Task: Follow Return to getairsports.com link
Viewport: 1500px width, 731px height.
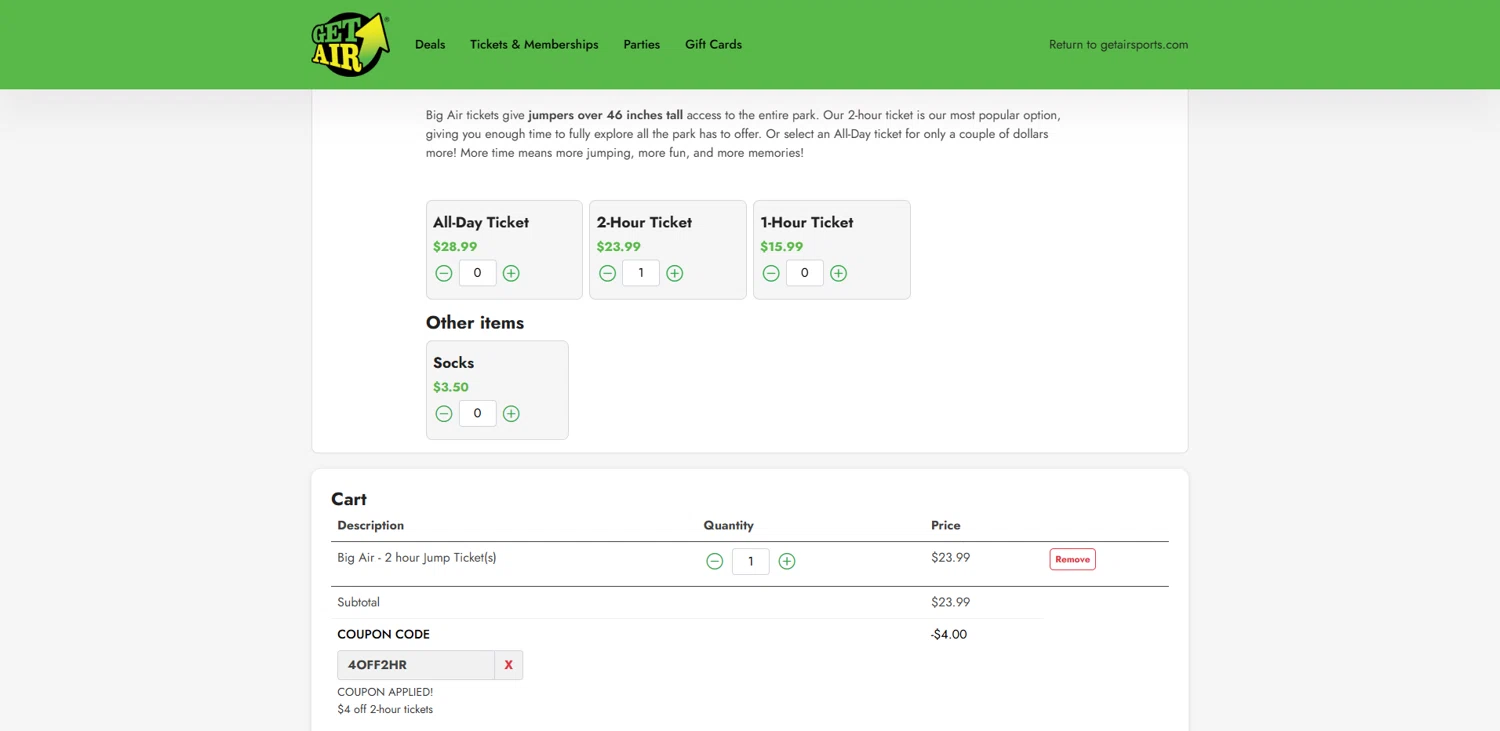Action: (x=1118, y=44)
